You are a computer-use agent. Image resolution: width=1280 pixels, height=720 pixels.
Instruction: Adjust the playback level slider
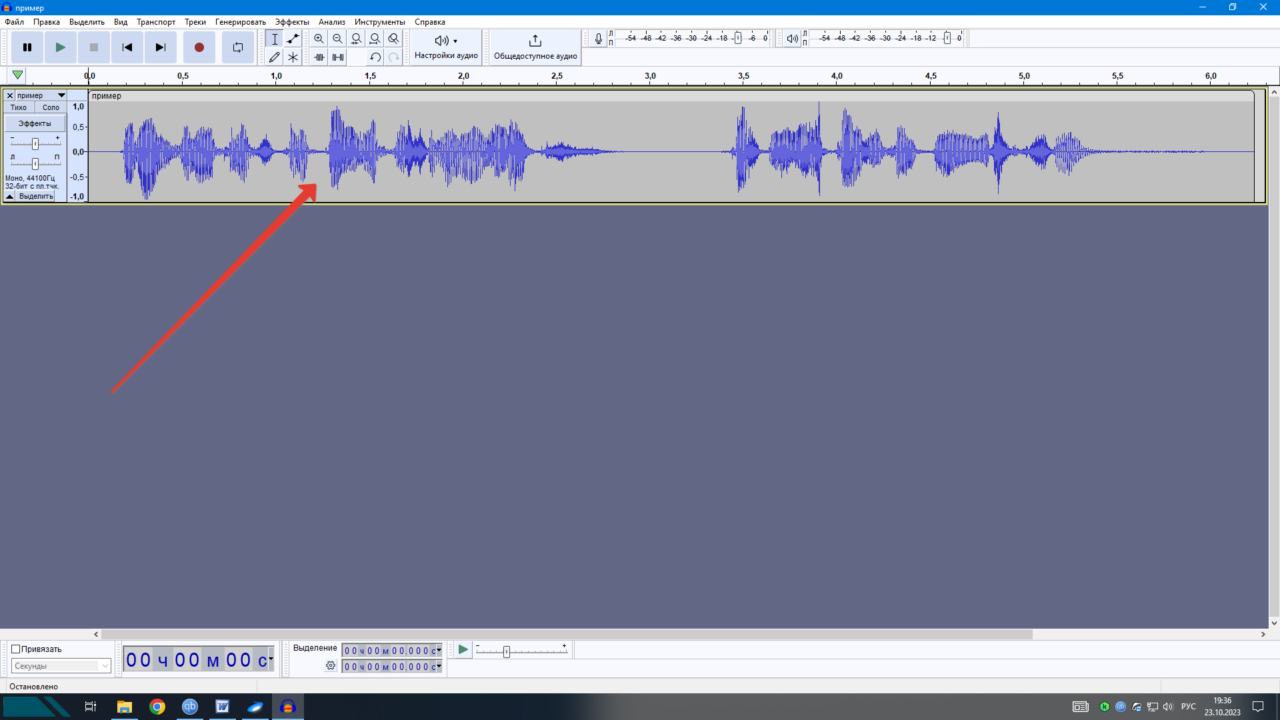tap(946, 38)
